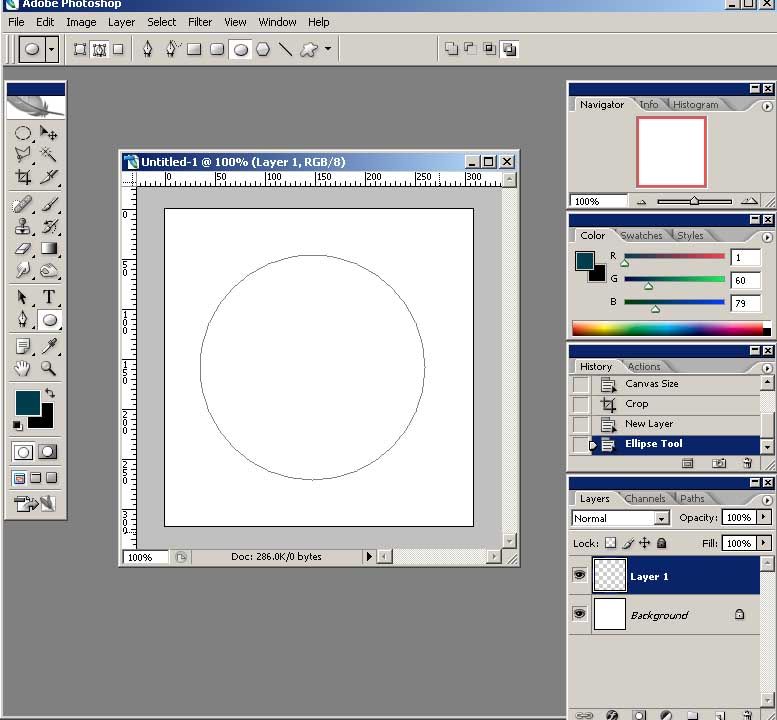The width and height of the screenshot is (777, 720).
Task: Enable Quick Mask mode in the toolbox
Action: pos(47,452)
